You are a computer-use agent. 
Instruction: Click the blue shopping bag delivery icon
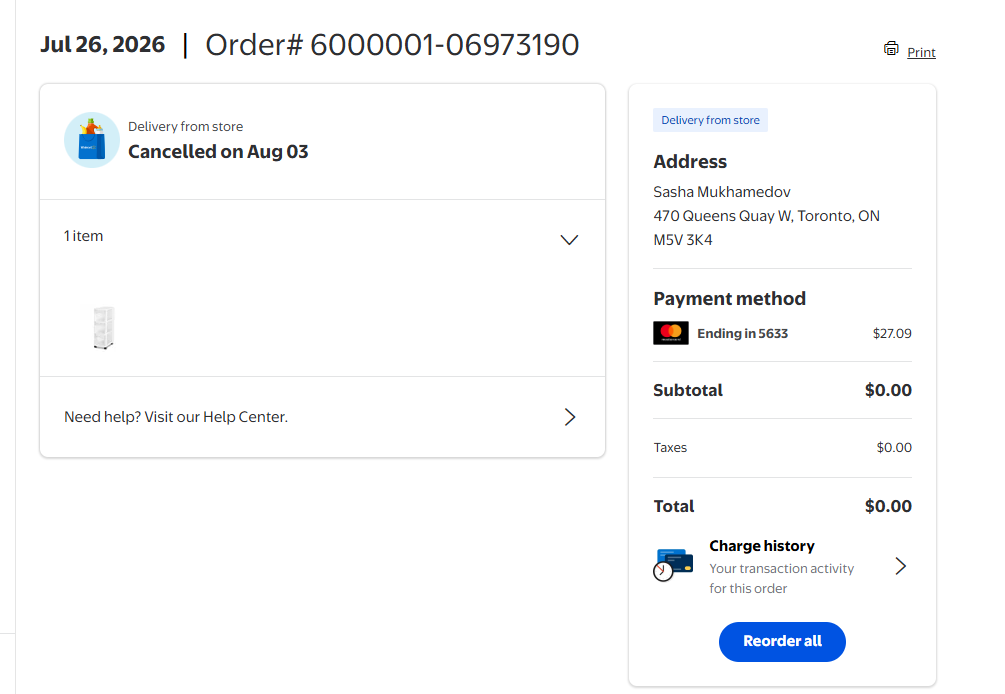click(92, 140)
